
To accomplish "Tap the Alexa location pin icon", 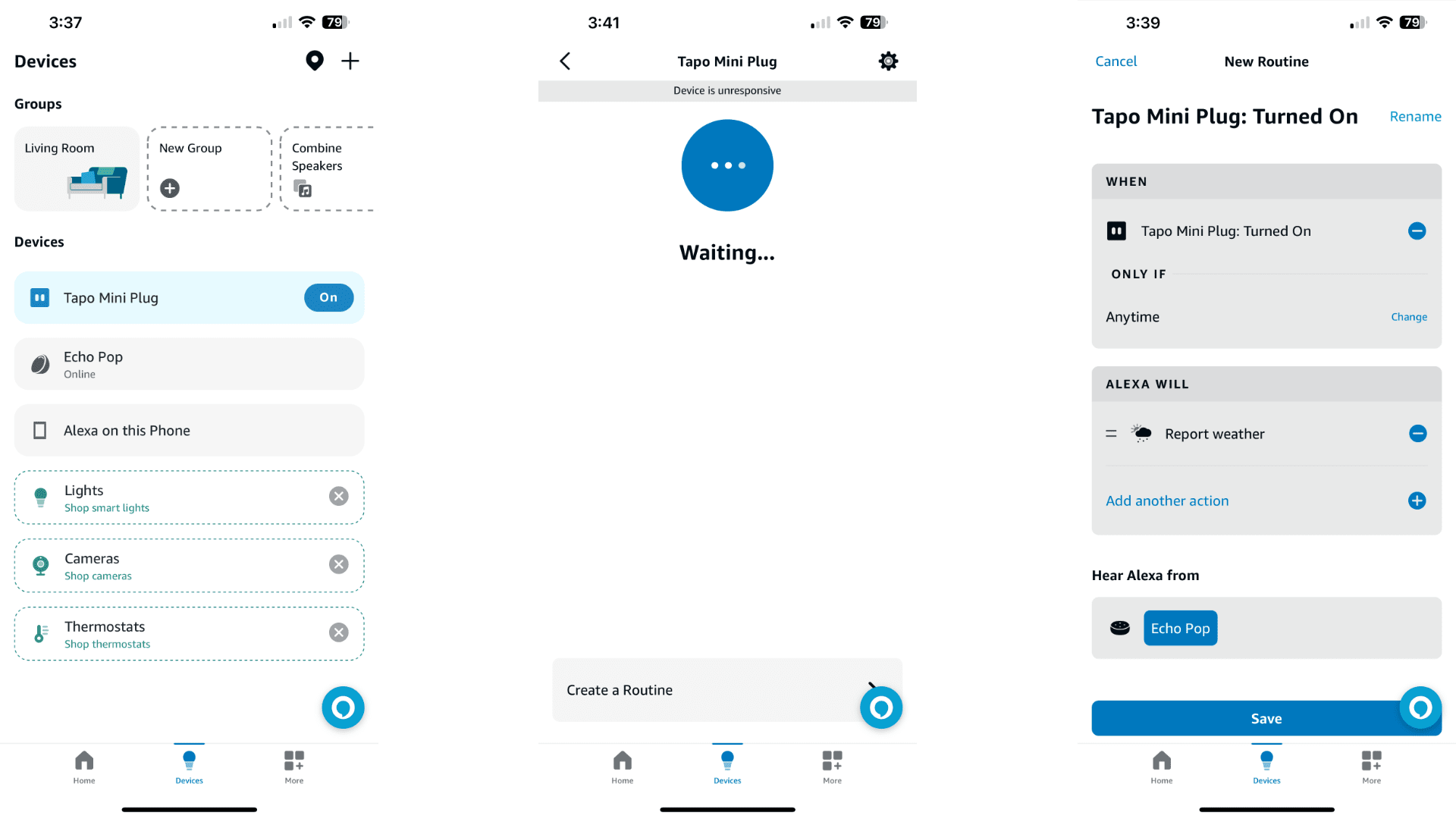I will coord(314,60).
